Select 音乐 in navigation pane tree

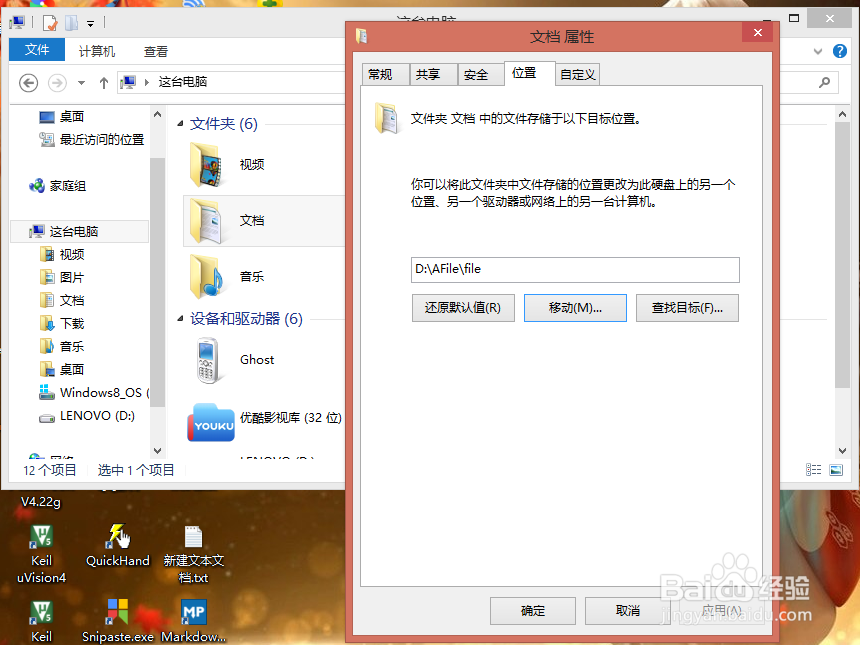(x=71, y=347)
